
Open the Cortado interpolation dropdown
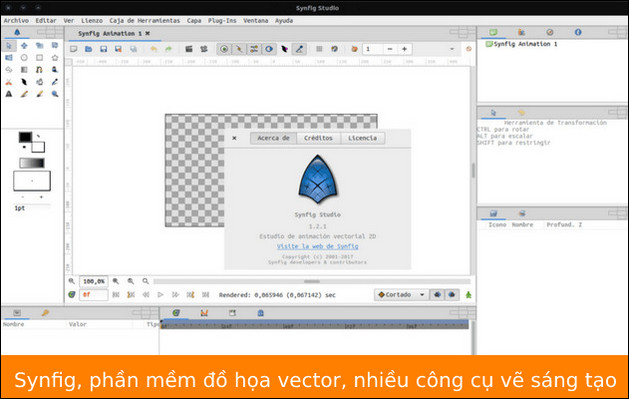[x=401, y=295]
